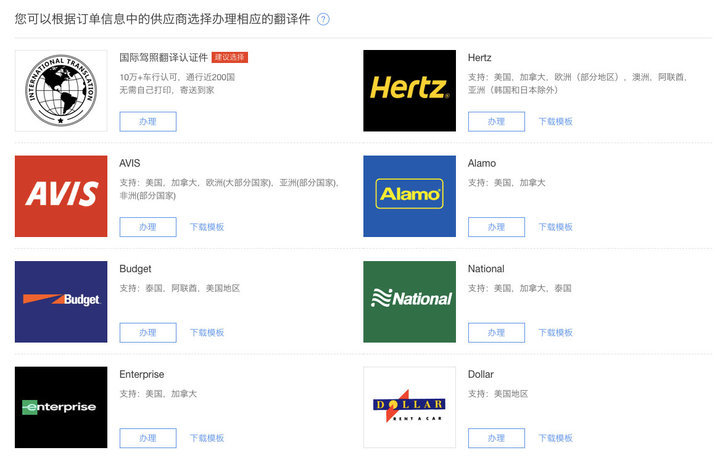Click the National title text
The height and width of the screenshot is (458, 720).
point(486,269)
